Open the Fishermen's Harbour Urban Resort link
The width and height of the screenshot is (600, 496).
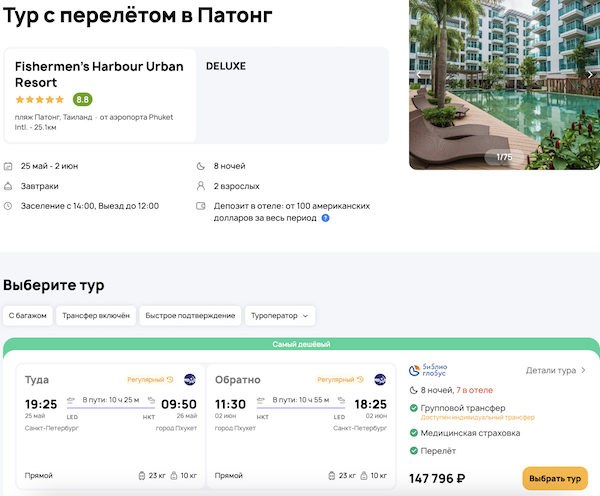tap(99, 74)
